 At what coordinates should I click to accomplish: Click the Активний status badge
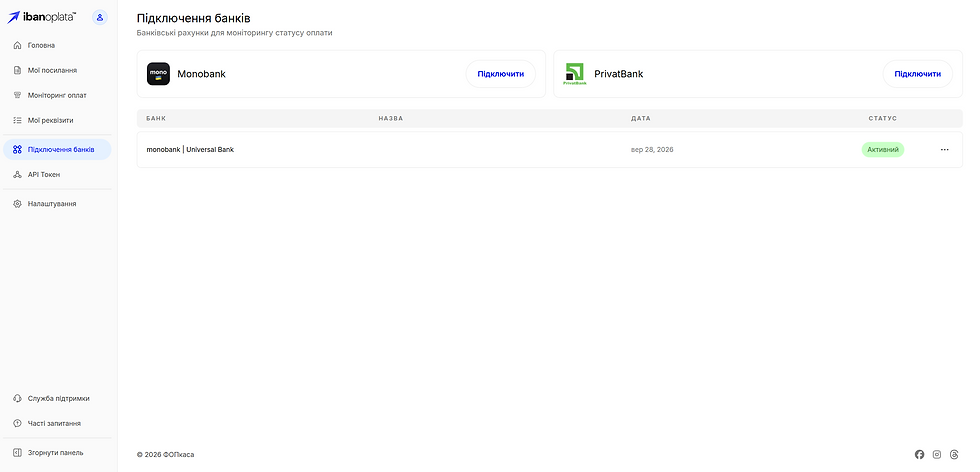point(883,150)
